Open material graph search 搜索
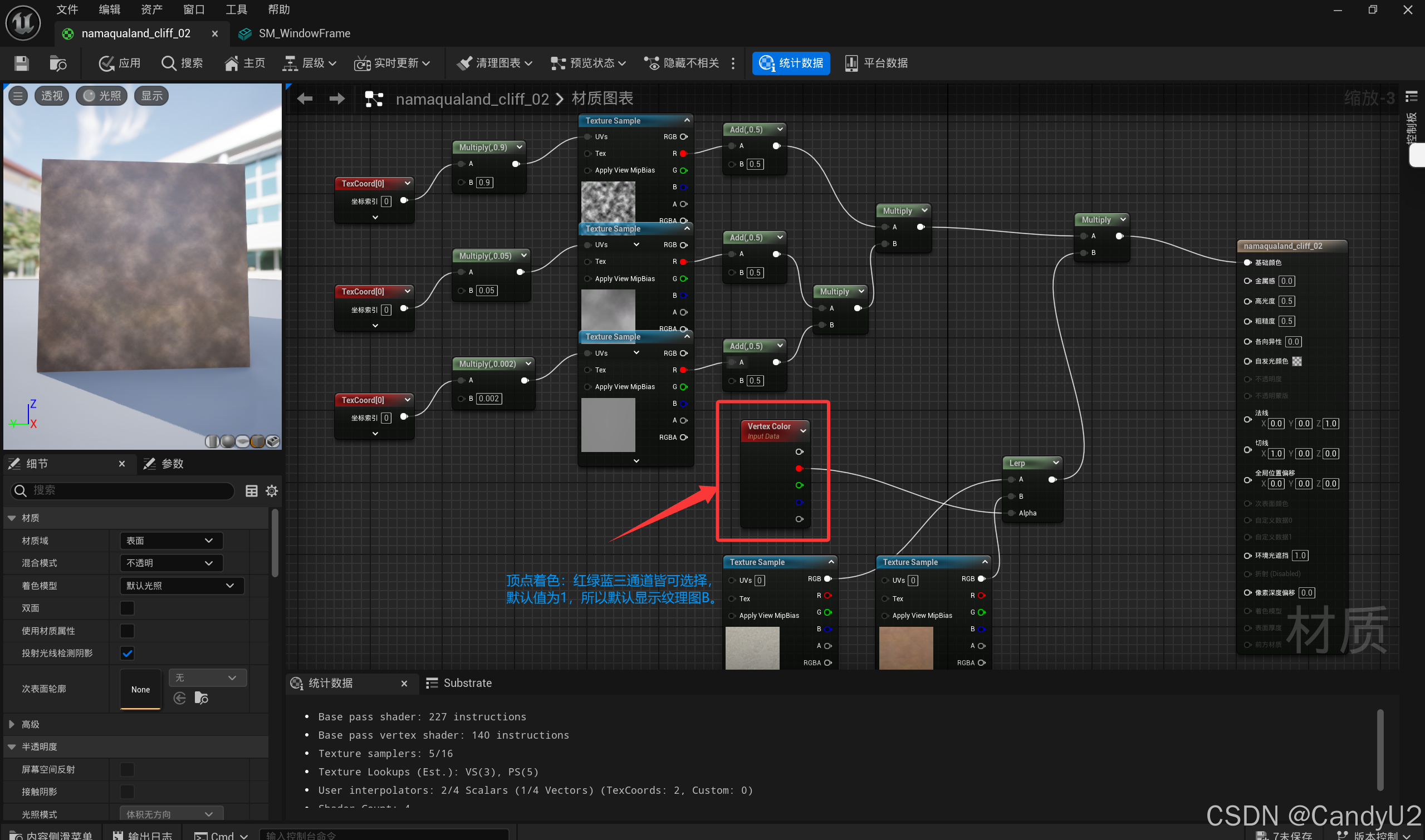The height and width of the screenshot is (840, 1425). [x=182, y=63]
